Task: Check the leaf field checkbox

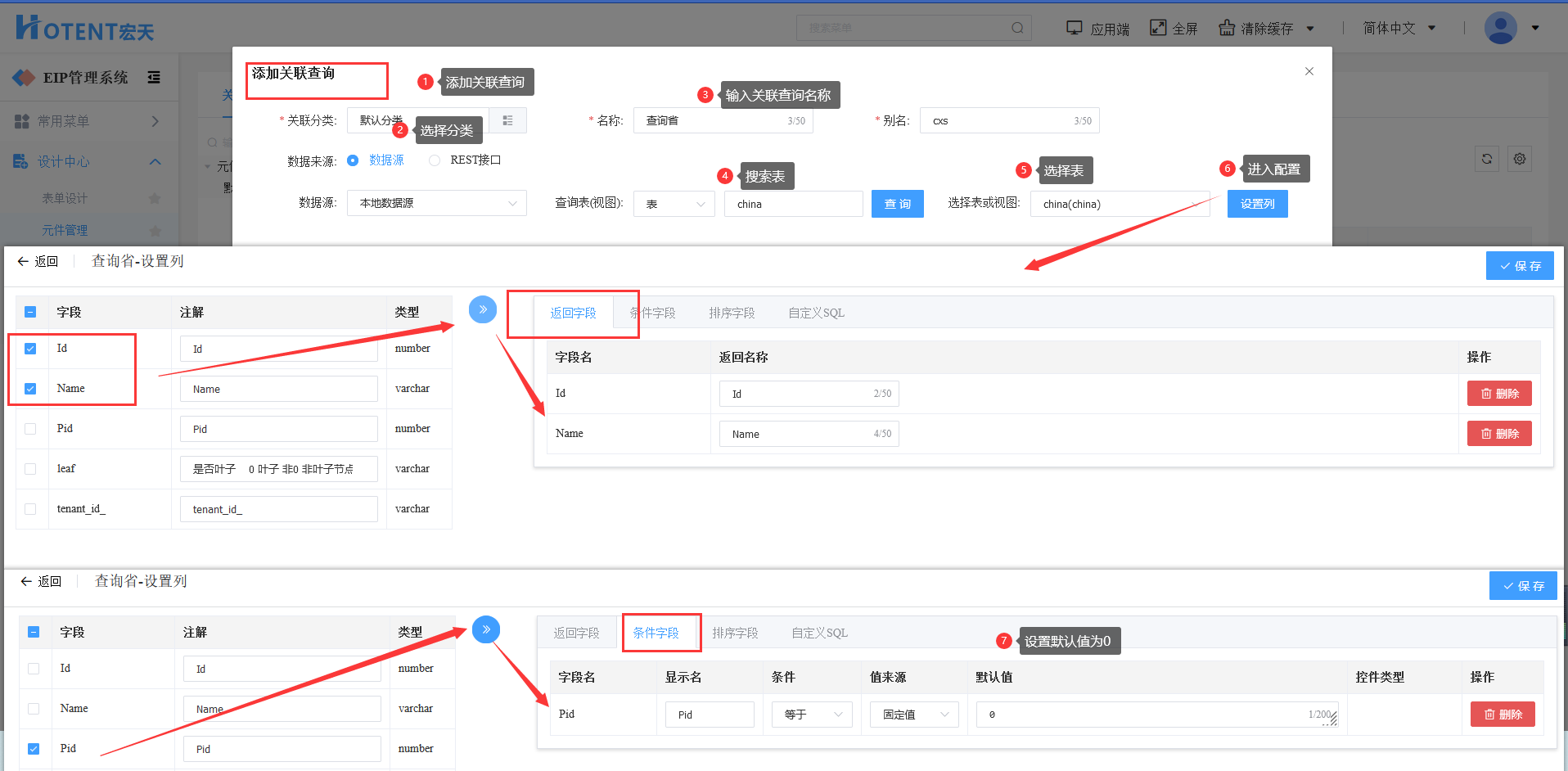Action: click(x=30, y=469)
